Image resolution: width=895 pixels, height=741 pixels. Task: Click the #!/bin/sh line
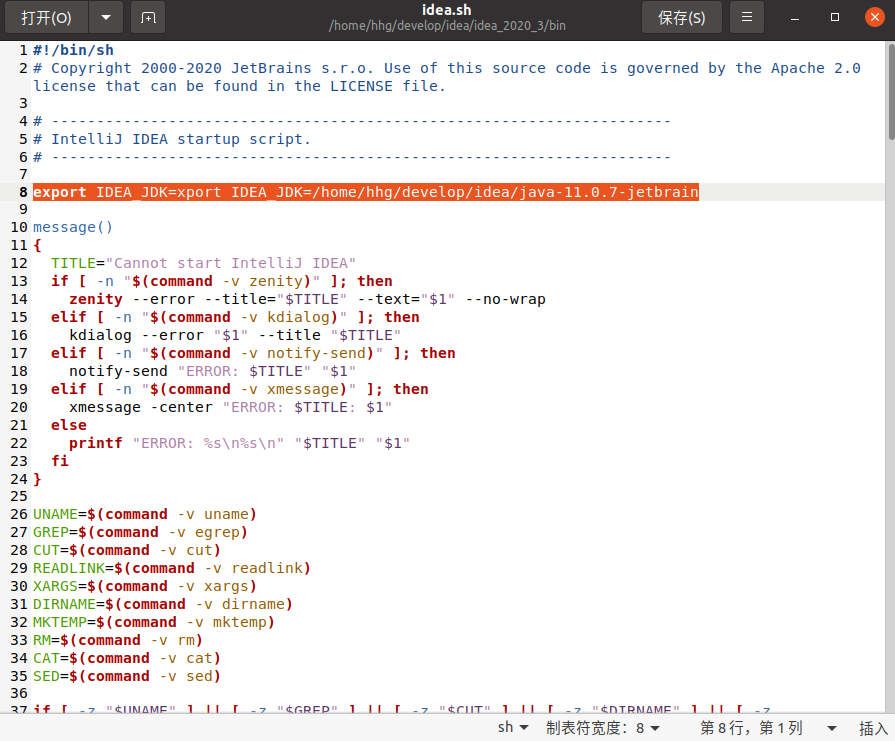pos(73,50)
